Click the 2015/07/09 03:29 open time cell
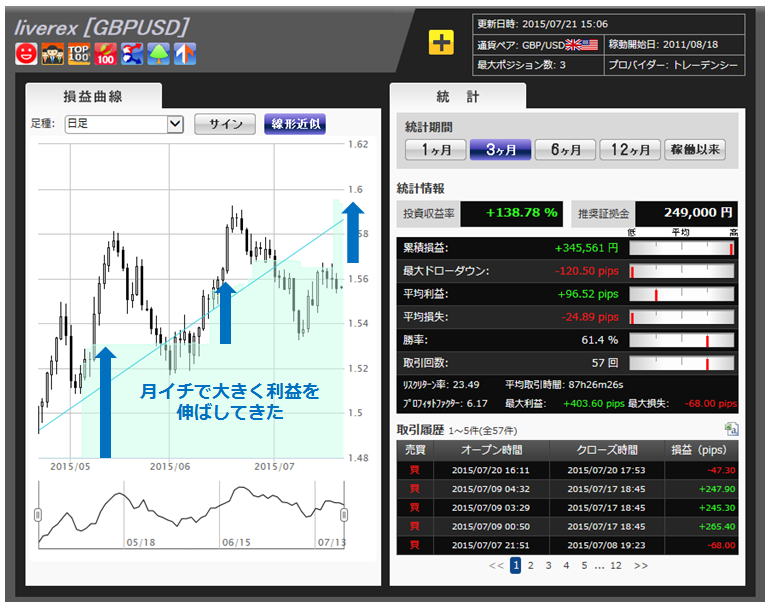 tap(491, 507)
